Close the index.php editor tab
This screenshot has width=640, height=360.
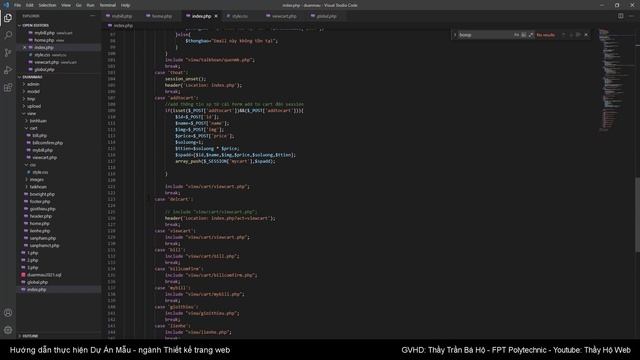coord(216,16)
